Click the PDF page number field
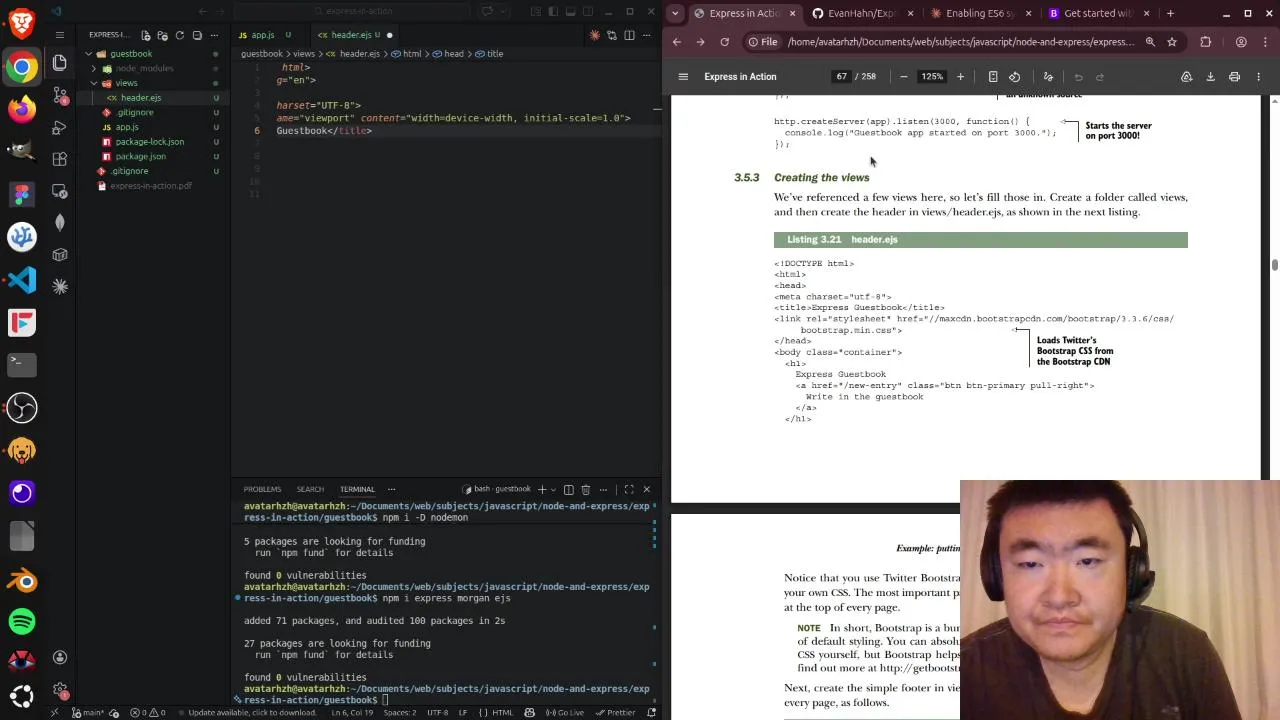Screen dimensions: 1280x720 [x=842, y=77]
